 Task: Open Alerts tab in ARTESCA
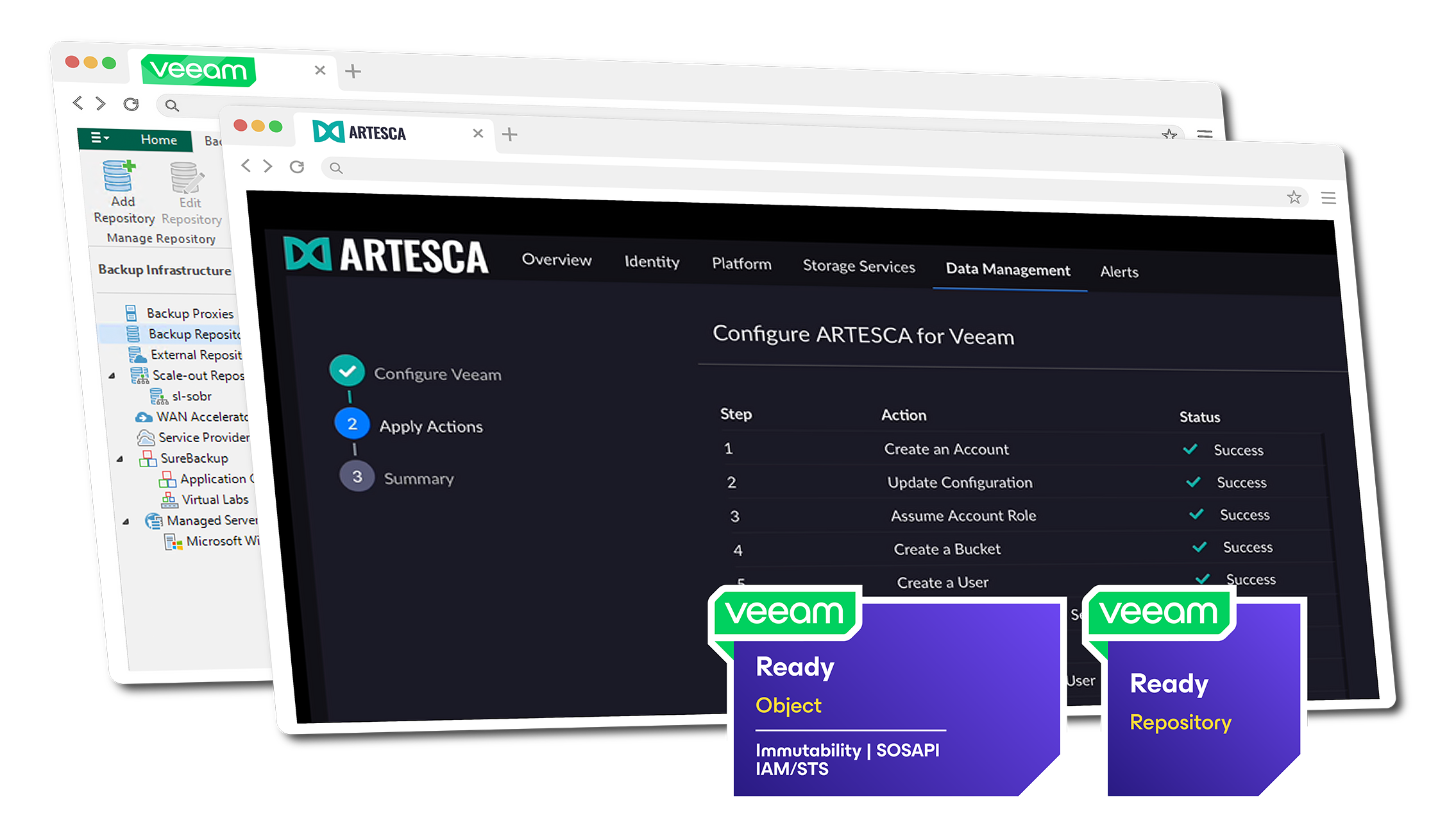tap(1119, 271)
